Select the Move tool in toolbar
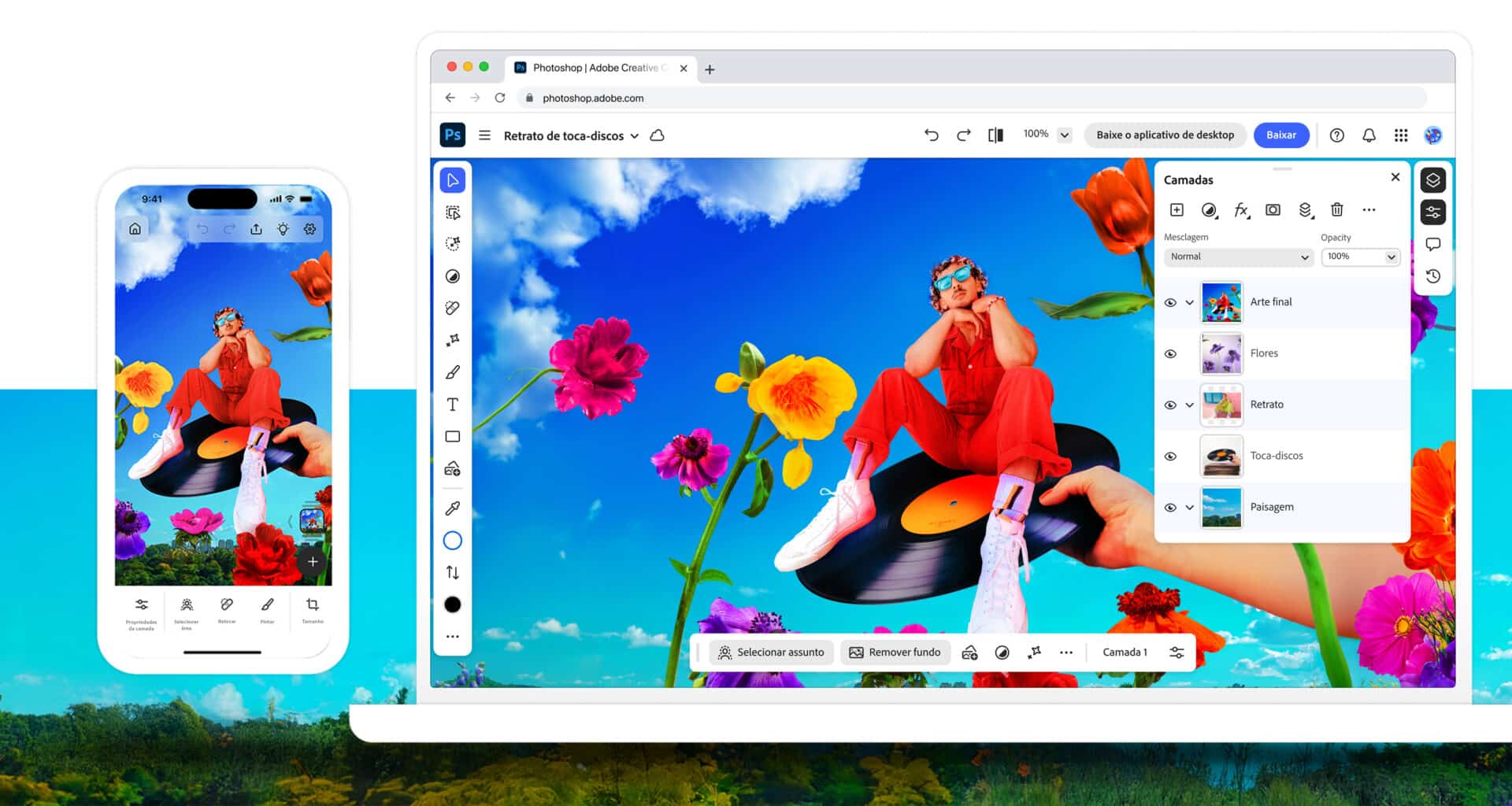Image resolution: width=1512 pixels, height=806 pixels. pyautogui.click(x=452, y=180)
